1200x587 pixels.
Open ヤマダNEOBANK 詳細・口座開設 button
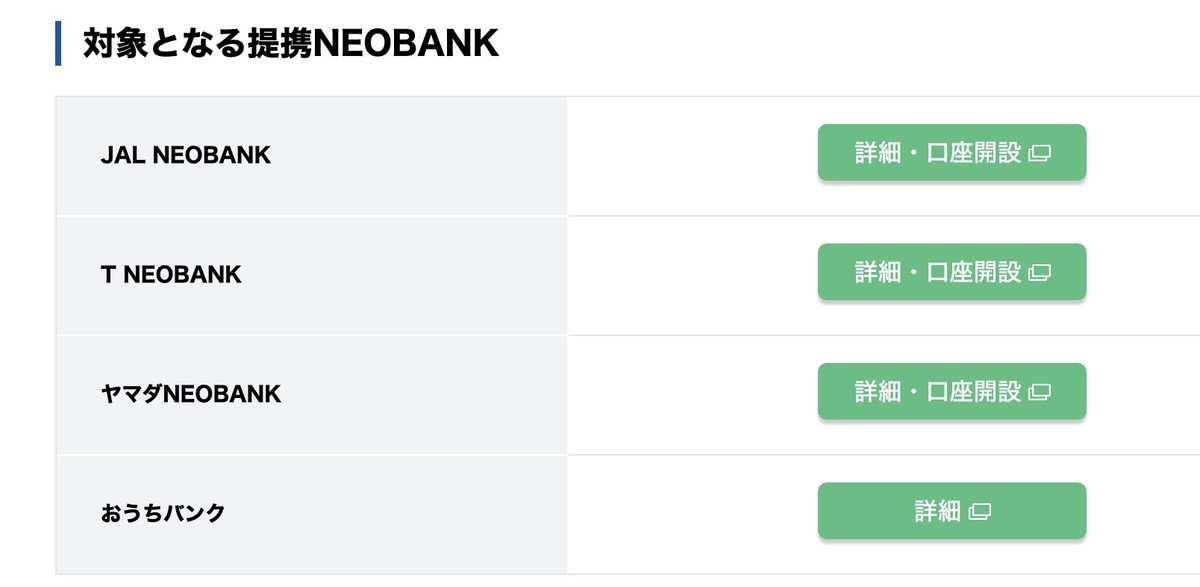[x=952, y=392]
